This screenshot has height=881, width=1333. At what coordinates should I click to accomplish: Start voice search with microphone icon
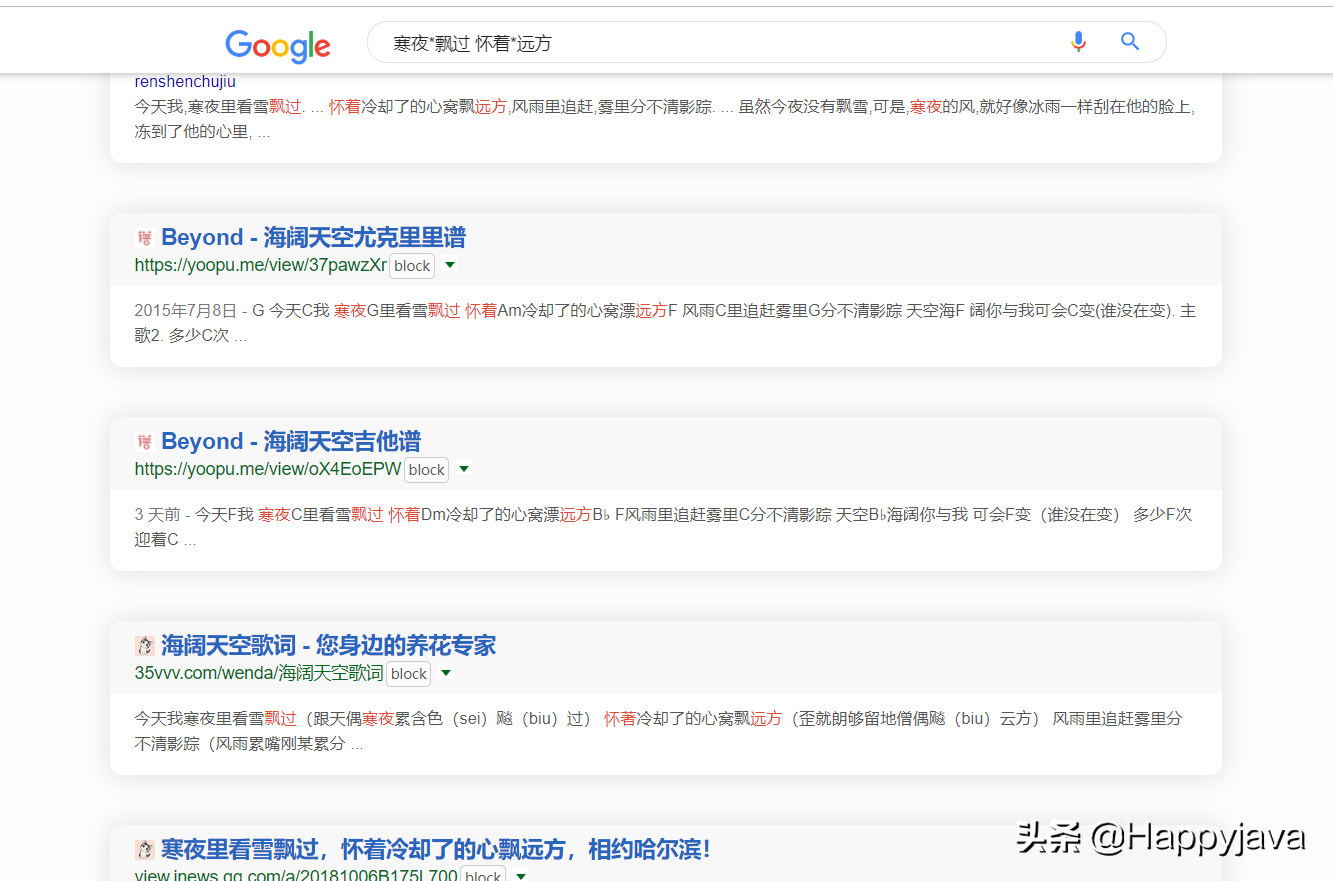[x=1078, y=42]
